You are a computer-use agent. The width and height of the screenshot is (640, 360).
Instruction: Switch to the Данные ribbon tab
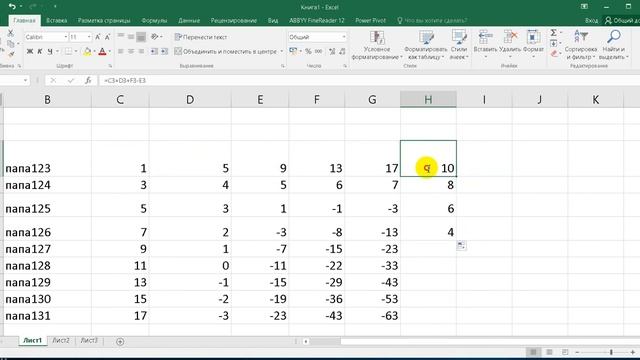point(189,20)
